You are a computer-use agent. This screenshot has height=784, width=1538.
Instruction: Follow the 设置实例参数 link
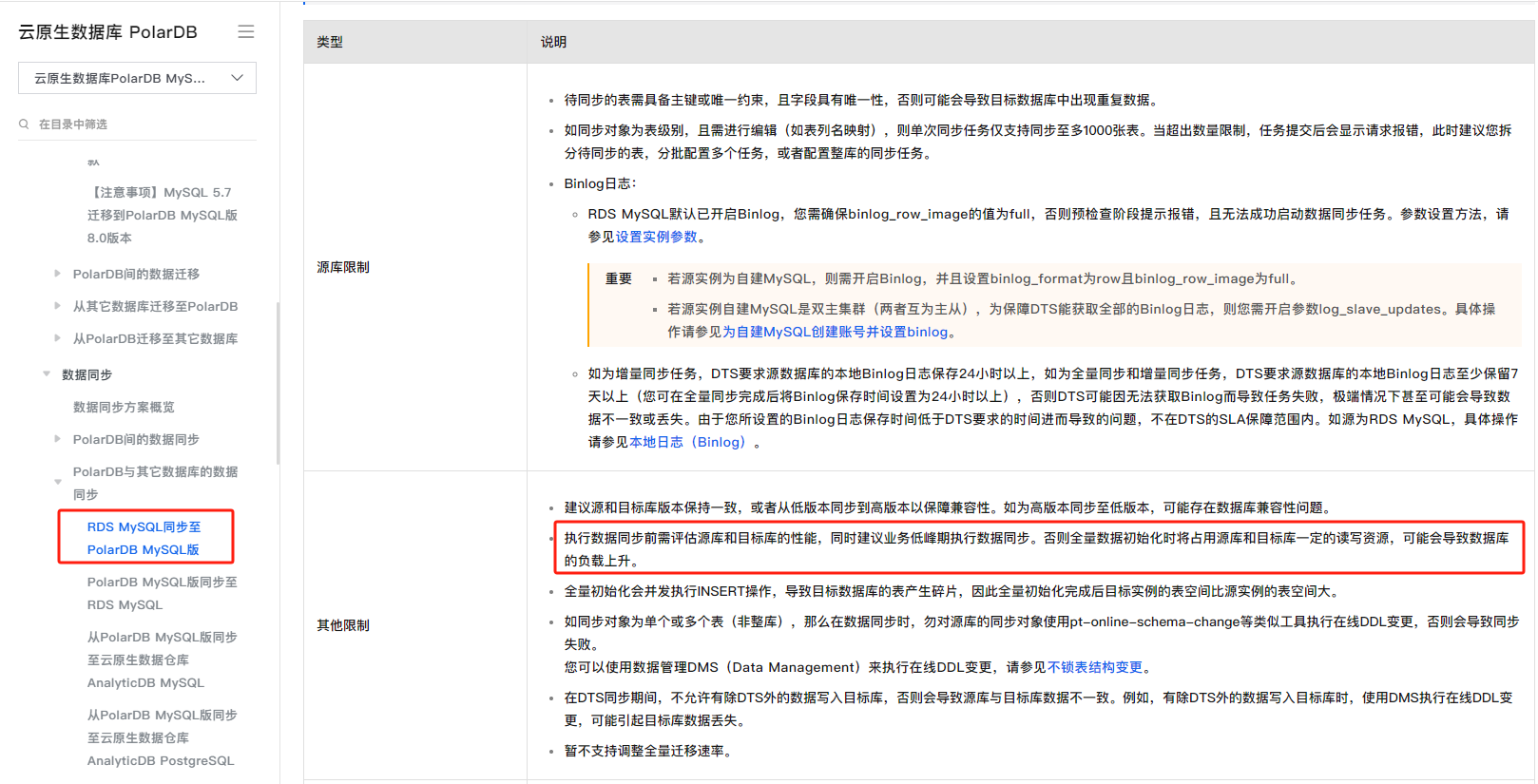(656, 237)
